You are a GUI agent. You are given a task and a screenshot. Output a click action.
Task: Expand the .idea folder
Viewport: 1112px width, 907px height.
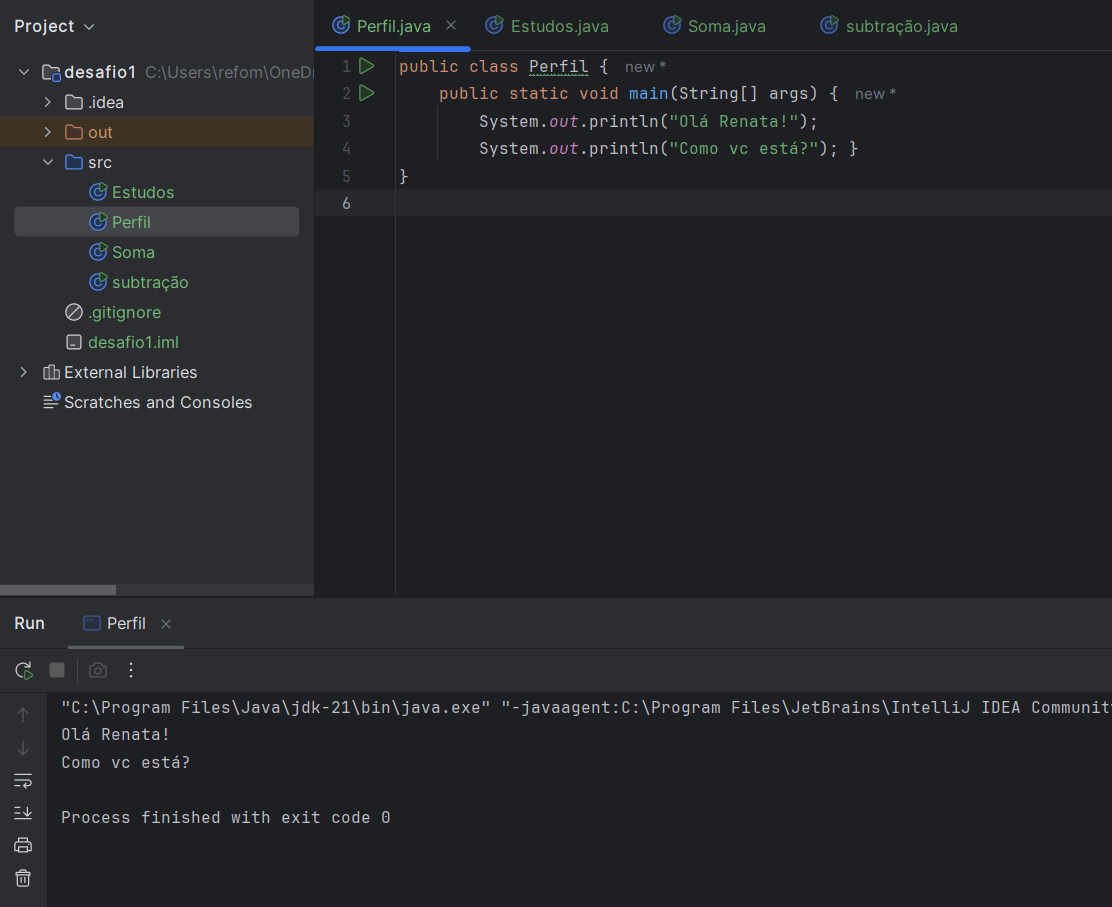tap(48, 102)
